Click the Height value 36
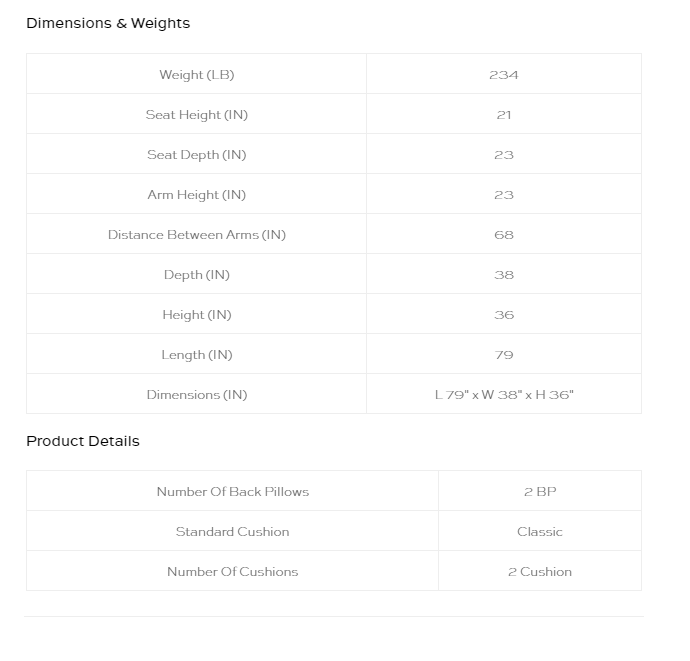Image resolution: width=690 pixels, height=661 pixels. click(504, 315)
